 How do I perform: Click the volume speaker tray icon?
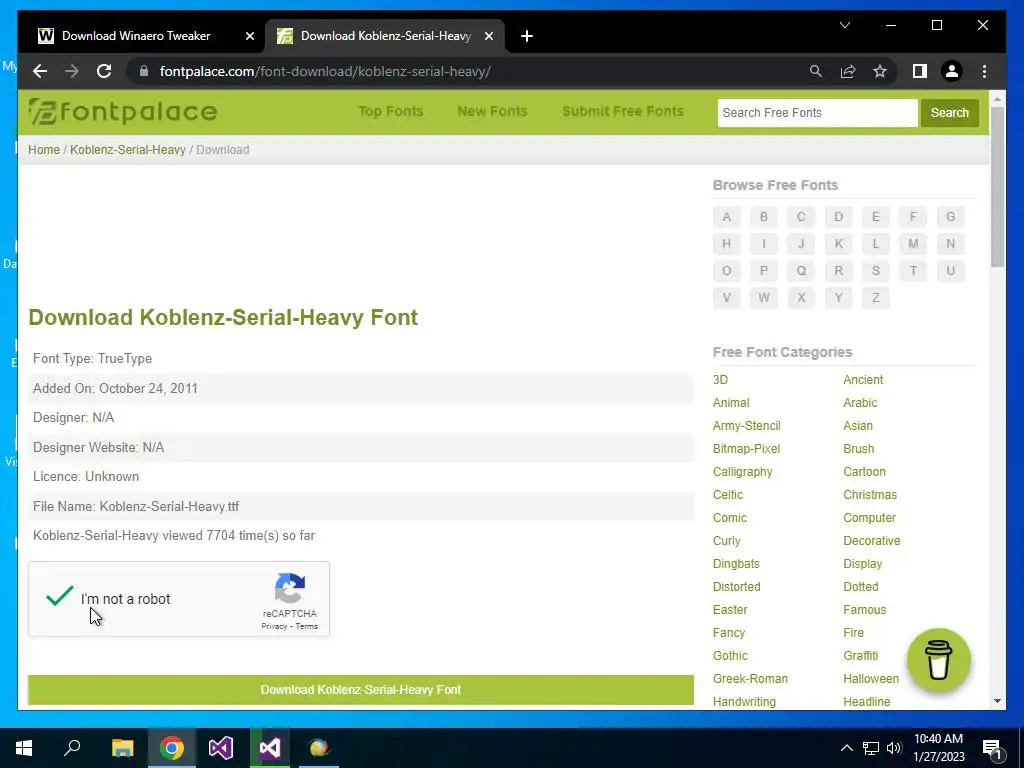coord(894,748)
